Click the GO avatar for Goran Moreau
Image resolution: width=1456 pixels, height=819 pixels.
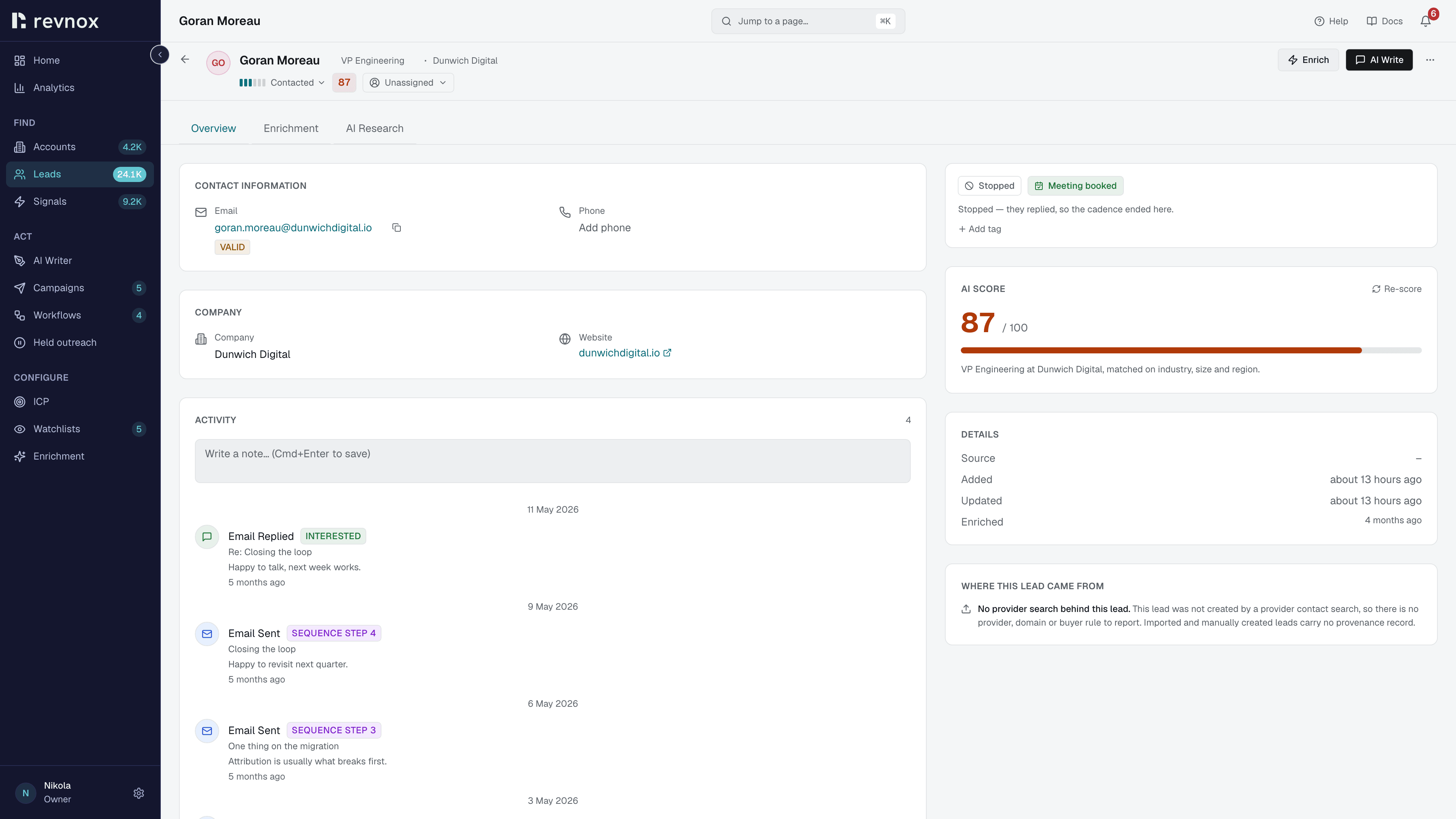pos(218,63)
